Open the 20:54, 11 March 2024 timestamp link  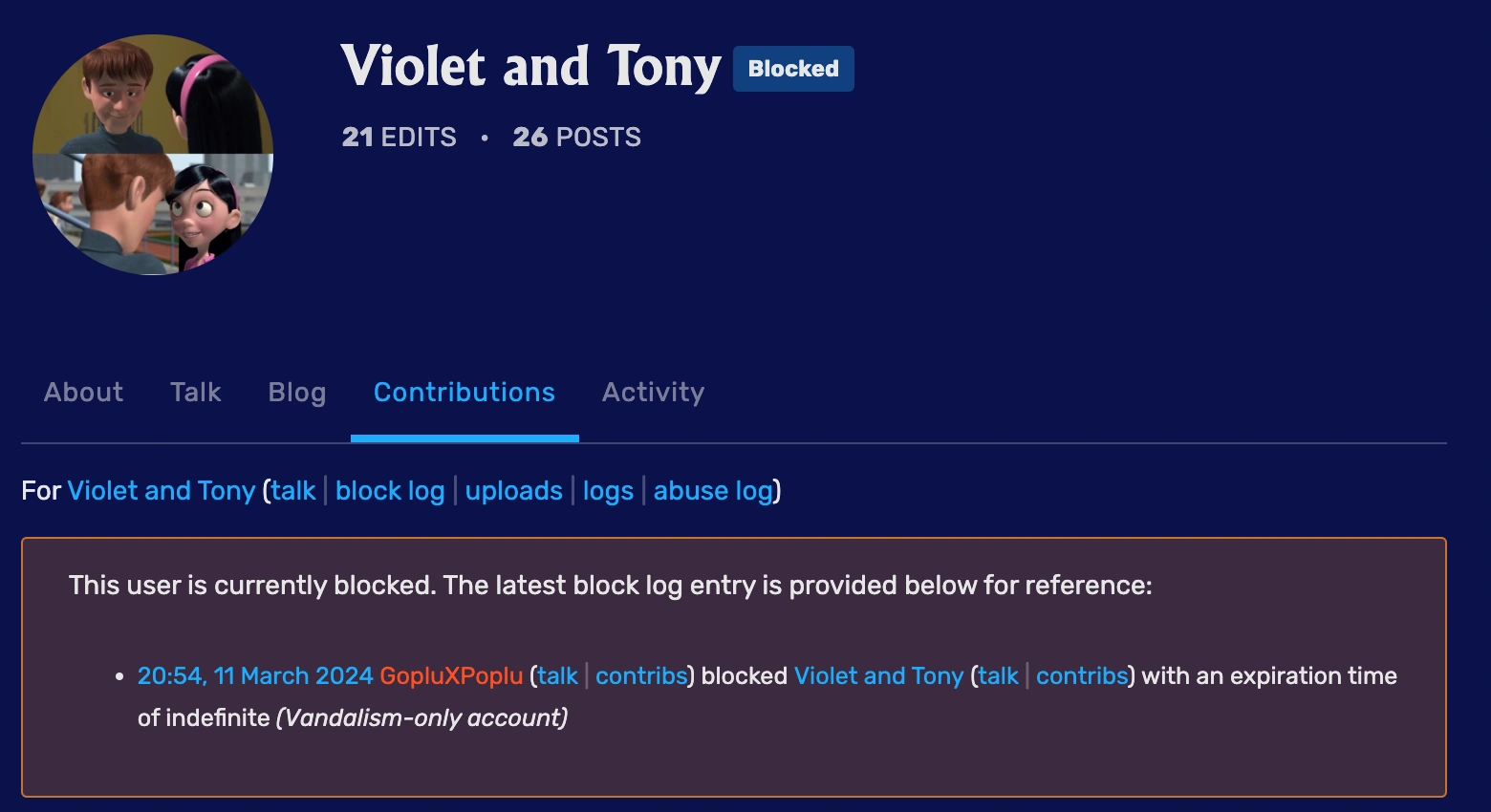tap(252, 675)
